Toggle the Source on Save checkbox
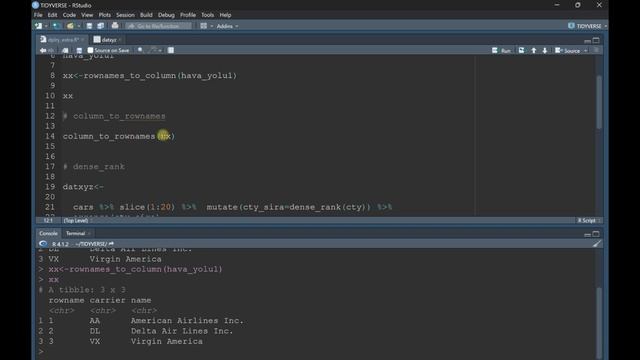The height and width of the screenshot is (360, 640). 91,50
